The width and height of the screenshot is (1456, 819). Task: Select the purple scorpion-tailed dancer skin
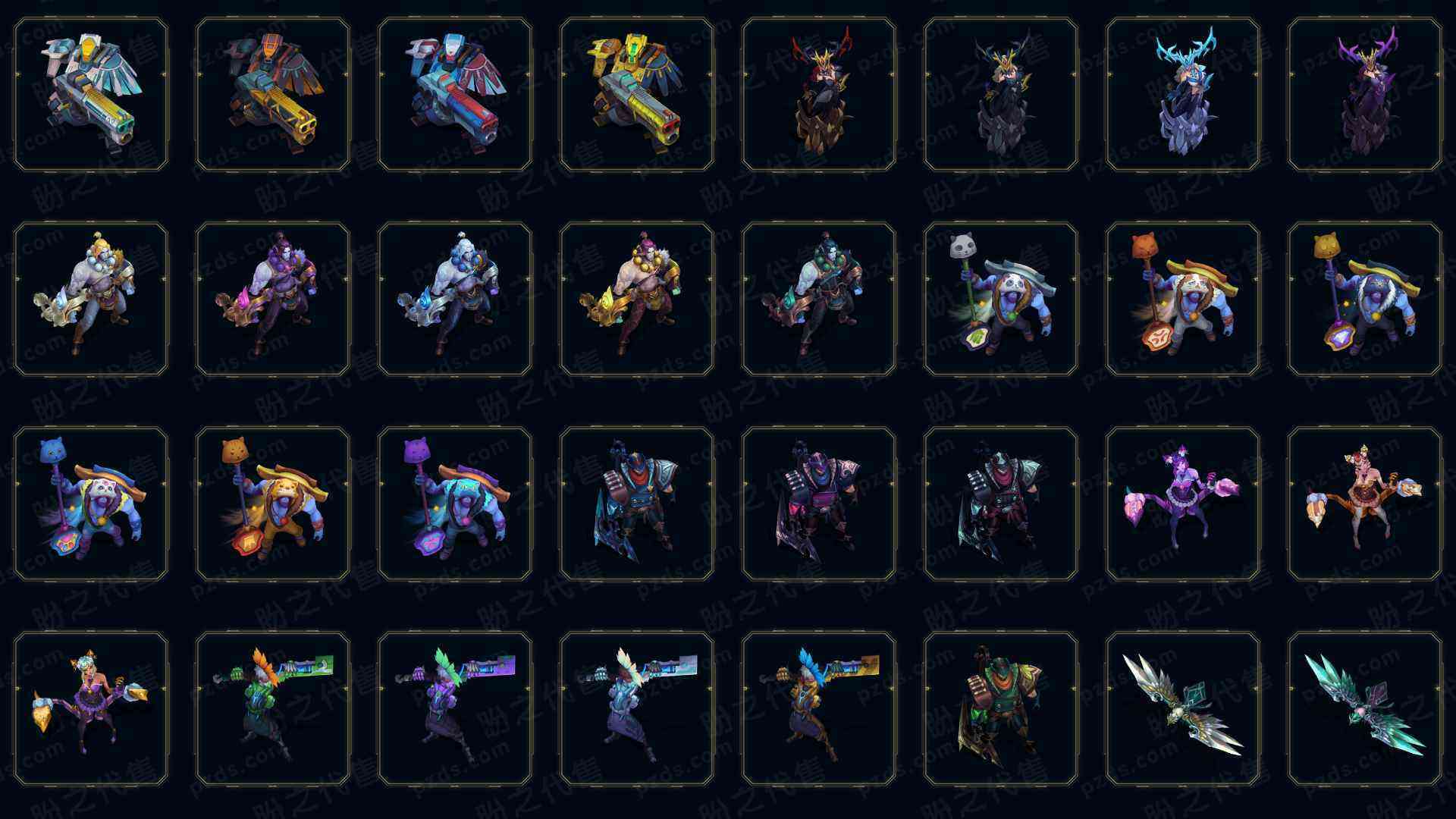pyautogui.click(x=1183, y=504)
